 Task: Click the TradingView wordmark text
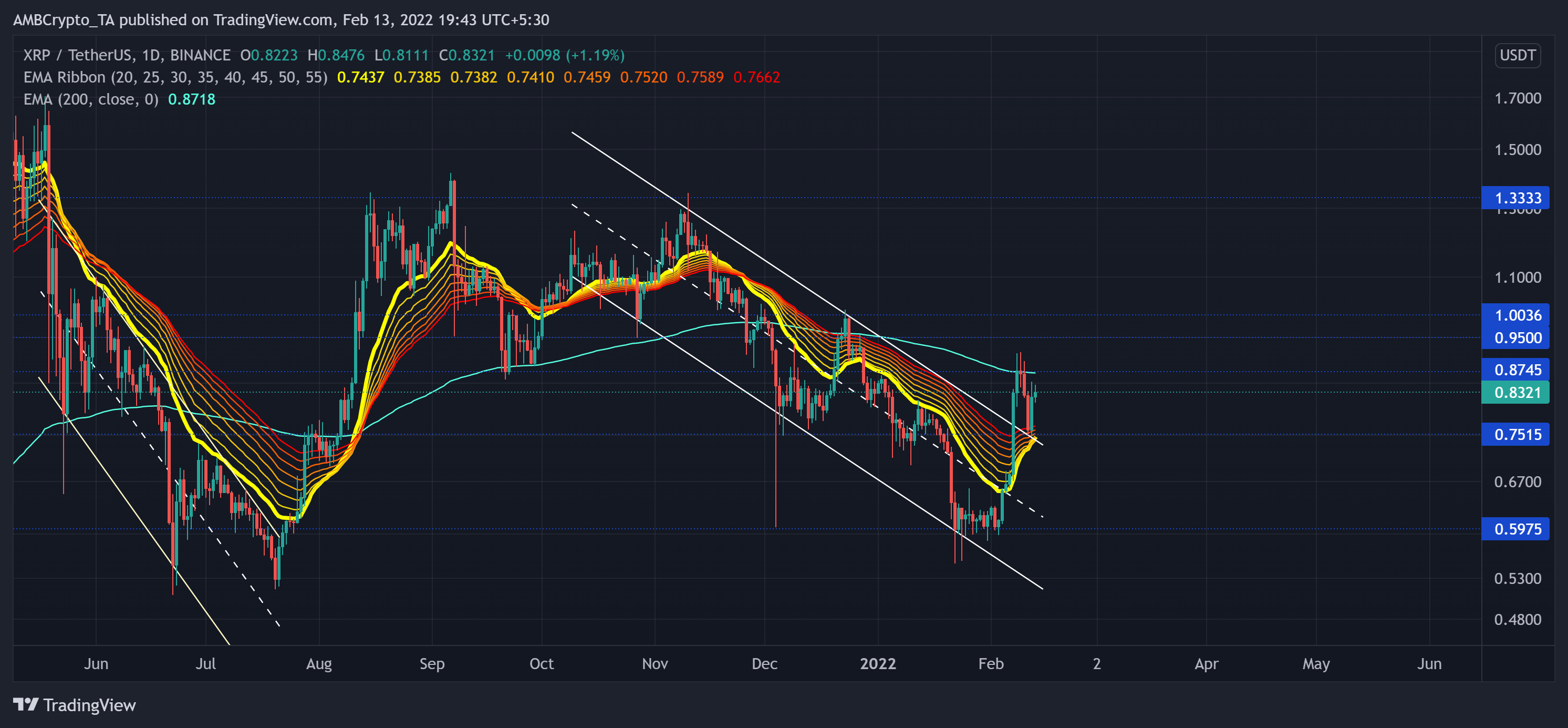click(x=89, y=705)
